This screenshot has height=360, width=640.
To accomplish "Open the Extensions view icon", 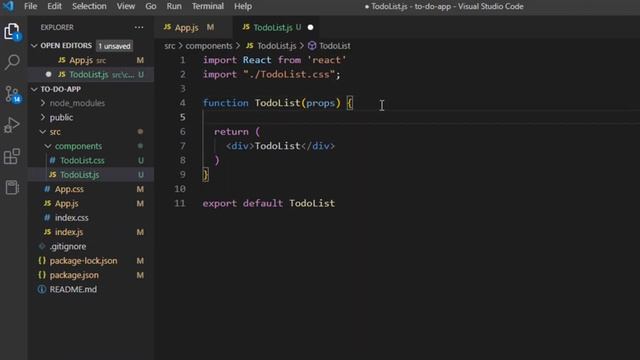I will [12, 156].
